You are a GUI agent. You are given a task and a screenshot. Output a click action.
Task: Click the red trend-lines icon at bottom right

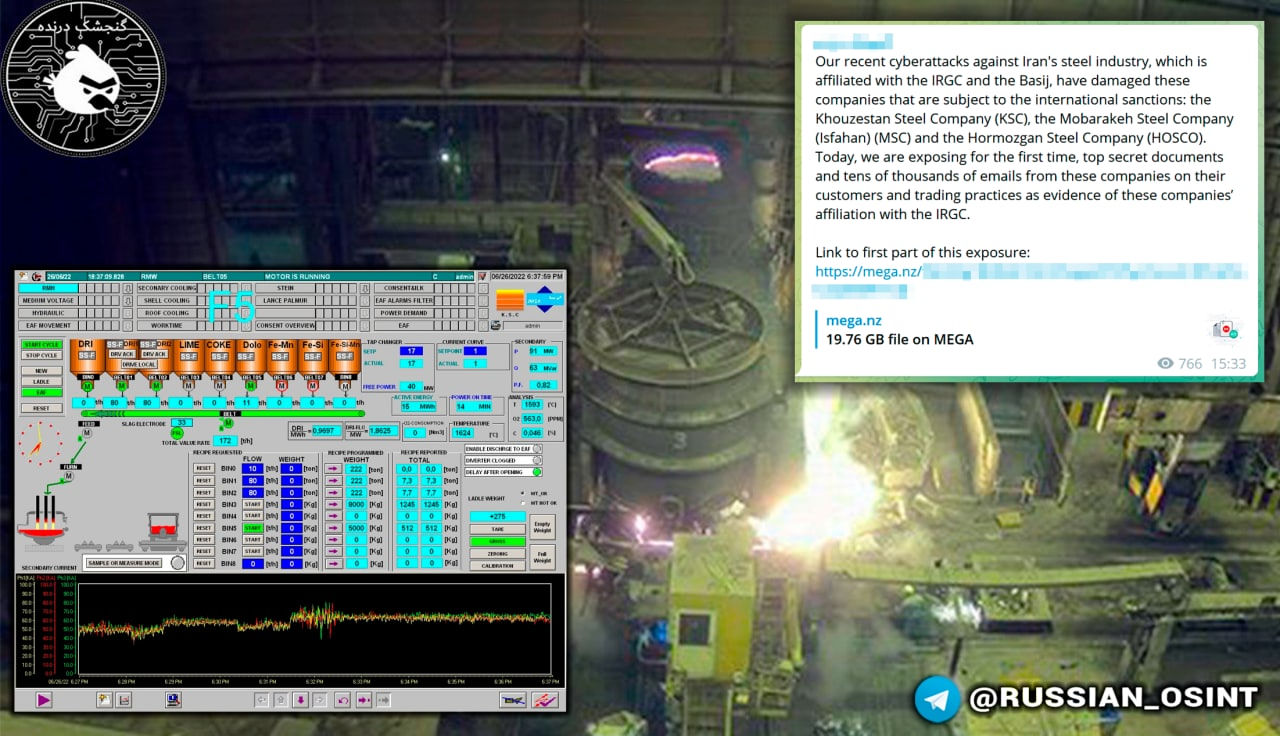[545, 700]
